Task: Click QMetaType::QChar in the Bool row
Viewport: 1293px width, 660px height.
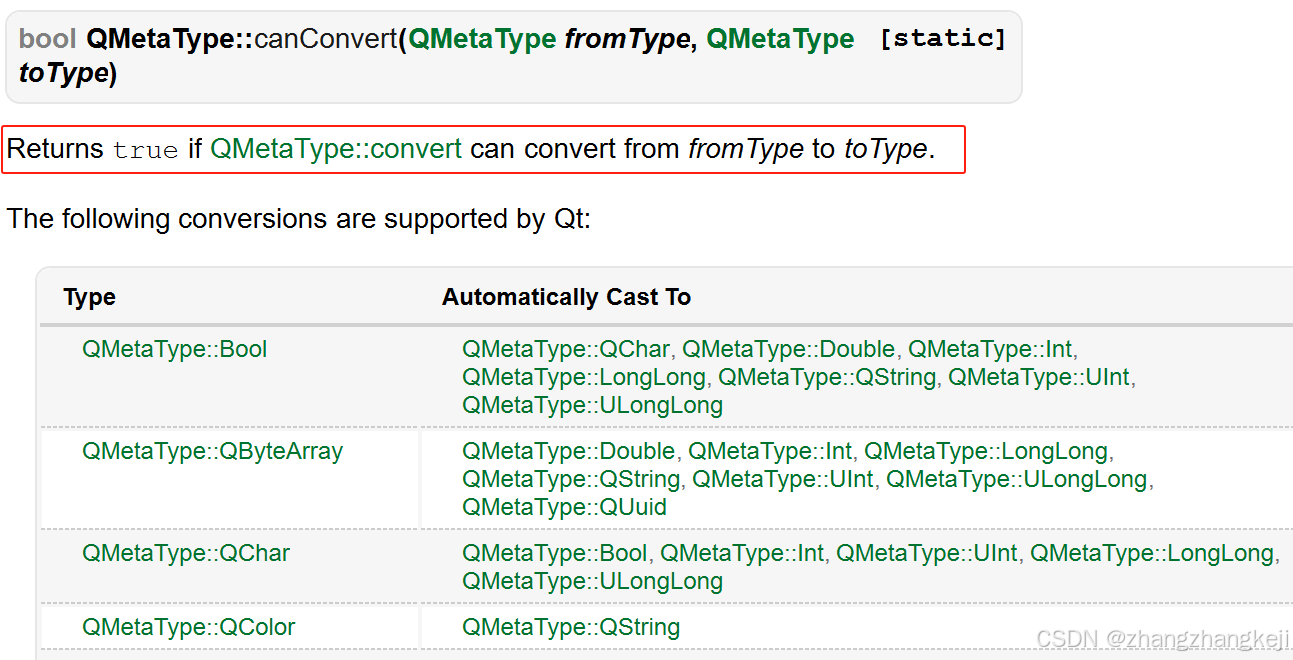Action: click(x=566, y=349)
